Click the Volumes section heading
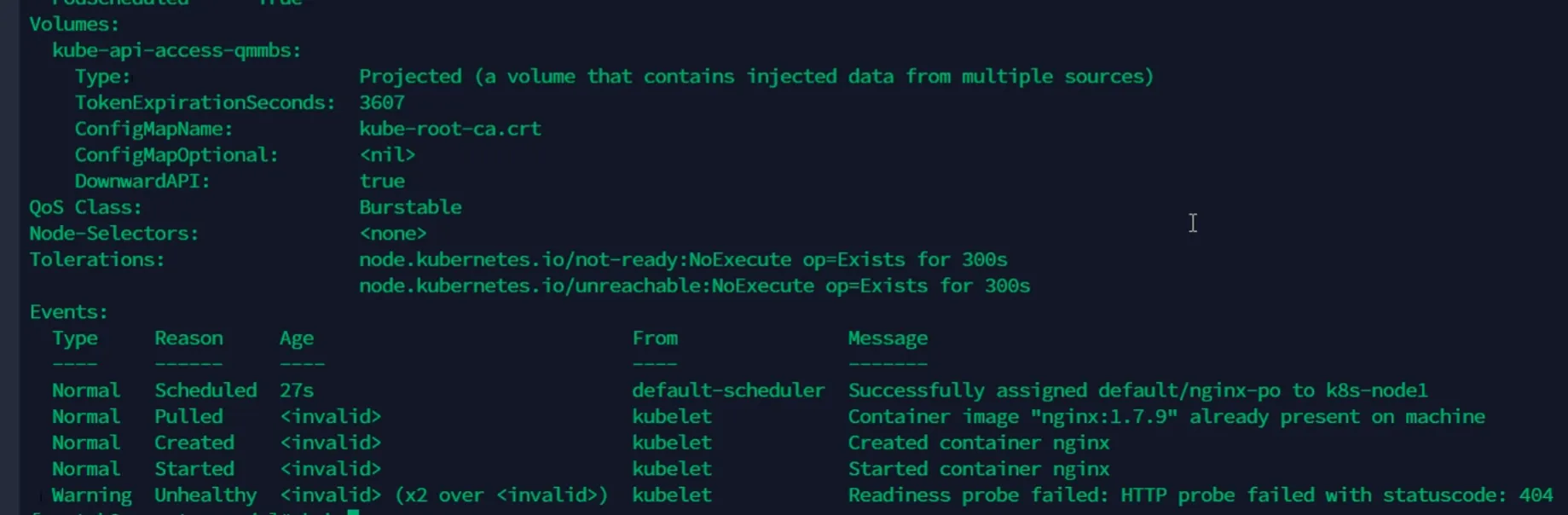Image resolution: width=1568 pixels, height=515 pixels. (74, 24)
